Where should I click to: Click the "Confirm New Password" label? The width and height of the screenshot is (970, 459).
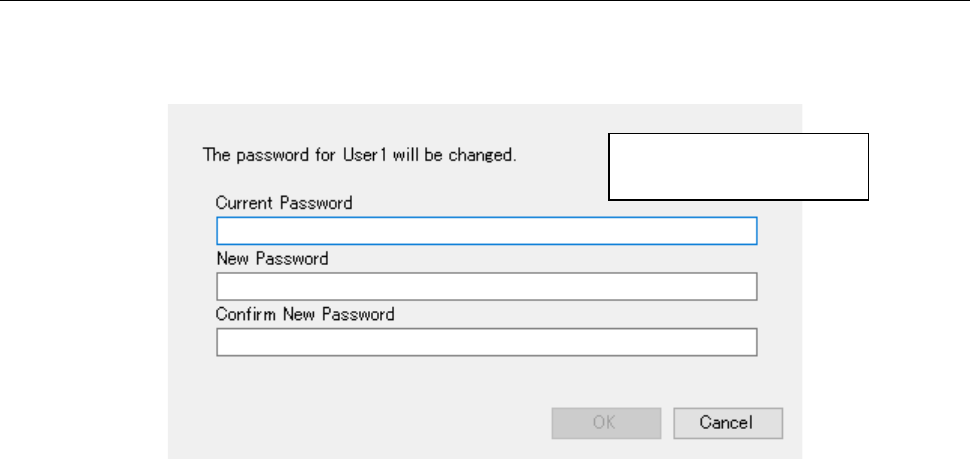[x=305, y=314]
